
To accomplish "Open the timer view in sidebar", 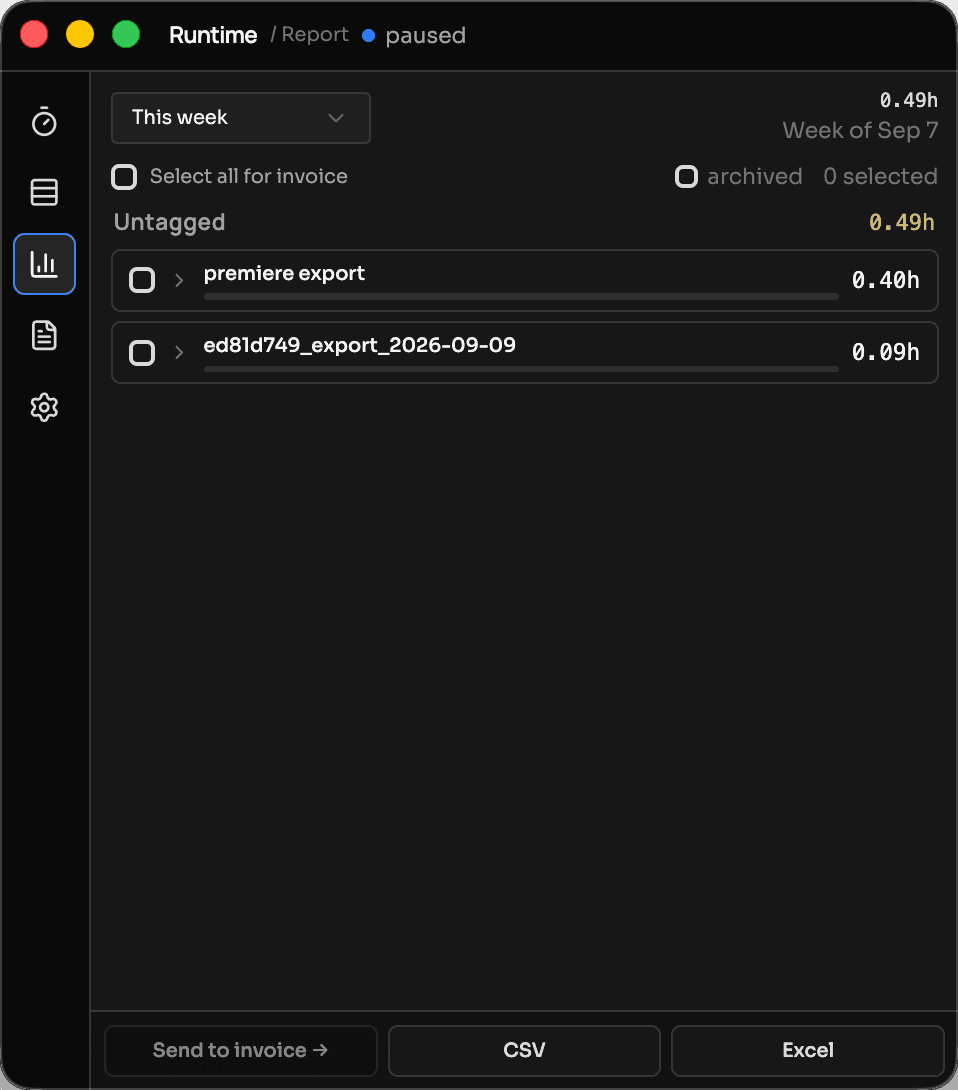I will click(x=44, y=122).
